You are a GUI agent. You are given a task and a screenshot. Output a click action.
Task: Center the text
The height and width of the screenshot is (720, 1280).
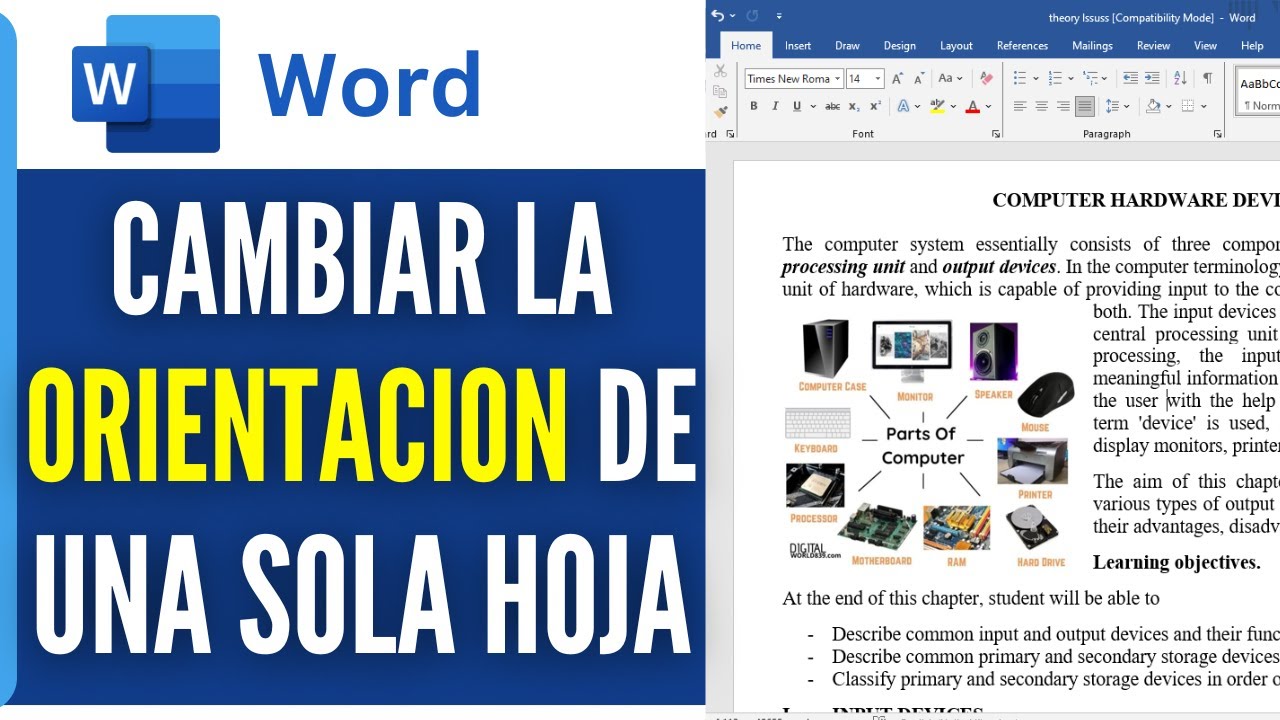(x=1042, y=106)
